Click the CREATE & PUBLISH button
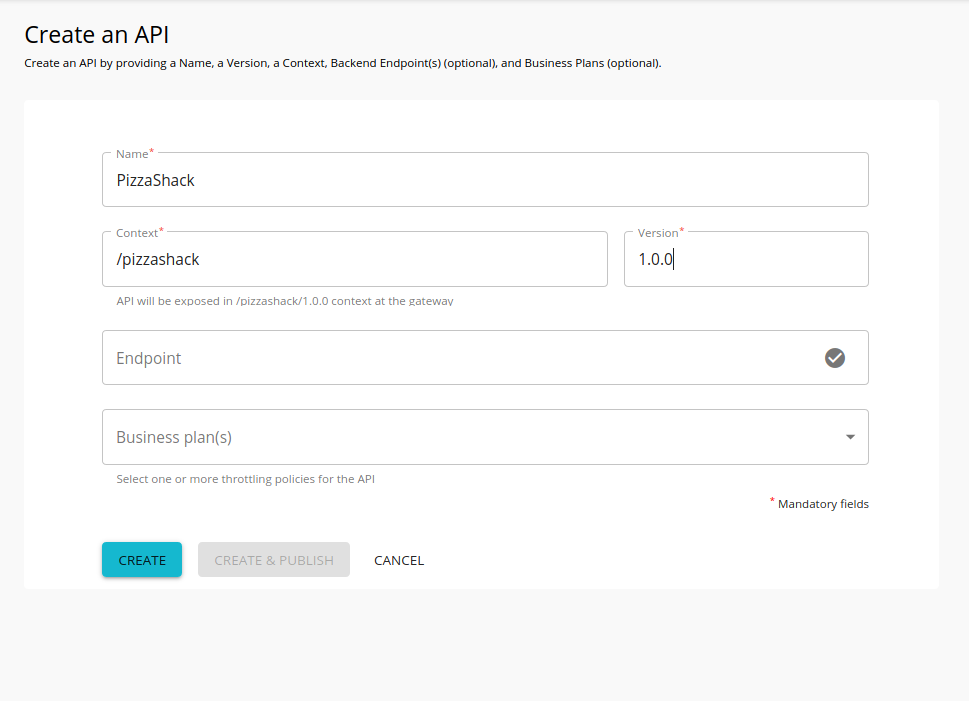 [273, 560]
